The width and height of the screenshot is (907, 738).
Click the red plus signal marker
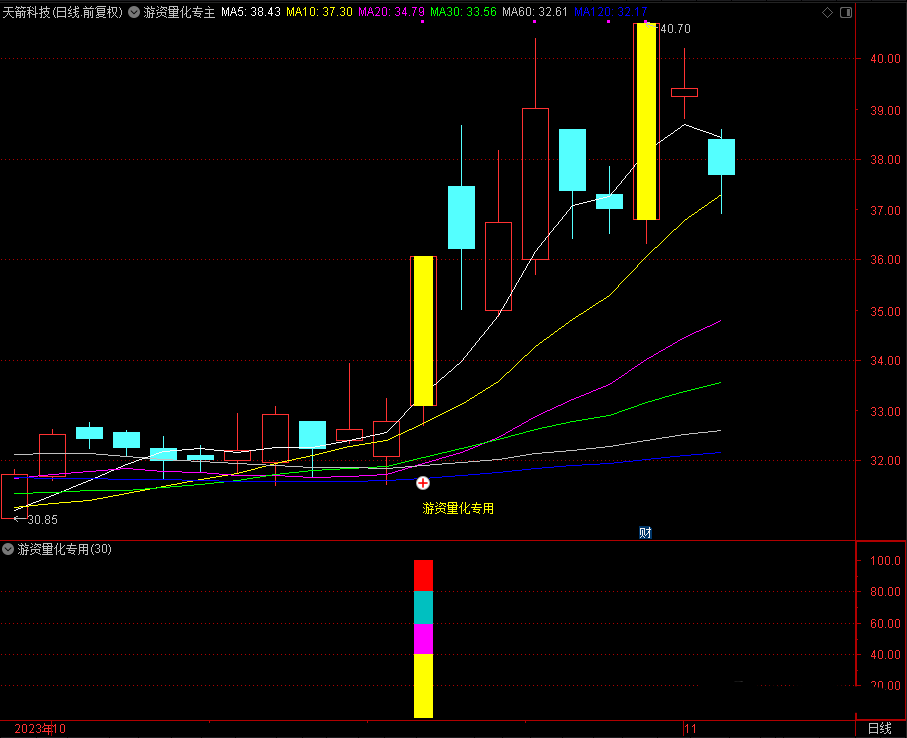423,483
